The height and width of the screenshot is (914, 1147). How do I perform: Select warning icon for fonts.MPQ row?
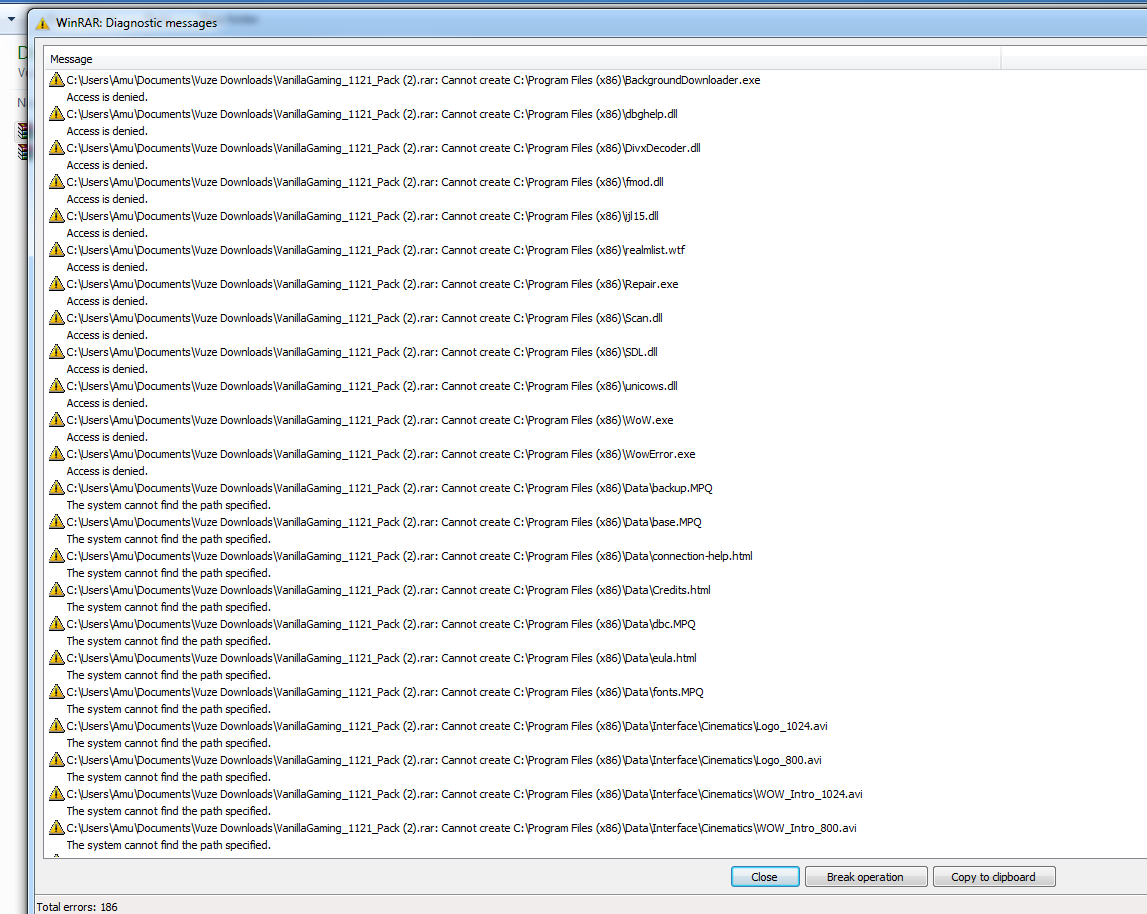coord(56,692)
